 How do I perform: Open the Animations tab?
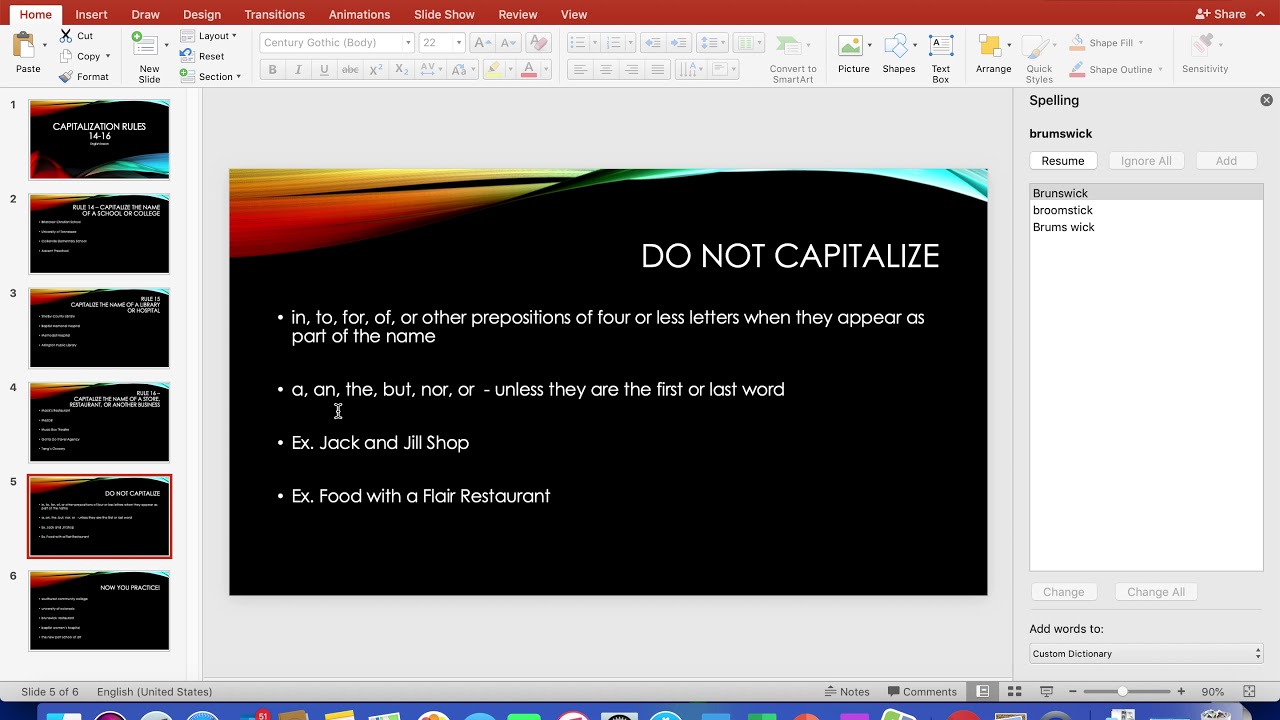click(x=359, y=15)
